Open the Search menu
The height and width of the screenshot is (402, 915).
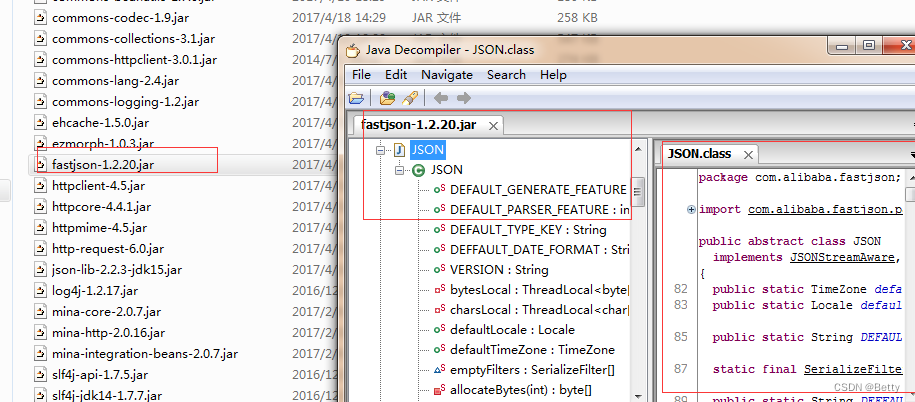point(507,75)
